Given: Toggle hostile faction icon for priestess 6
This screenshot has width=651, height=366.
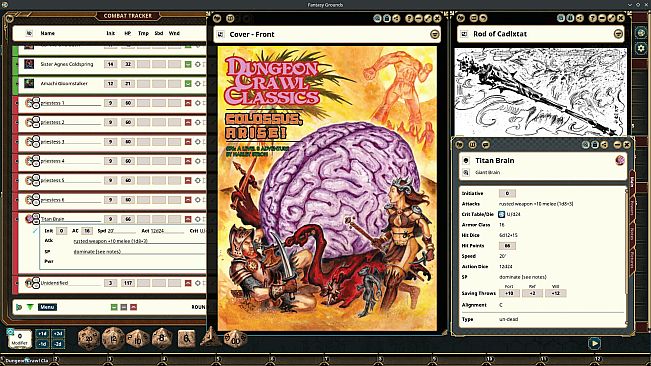Looking at the screenshot, I should point(188,200).
